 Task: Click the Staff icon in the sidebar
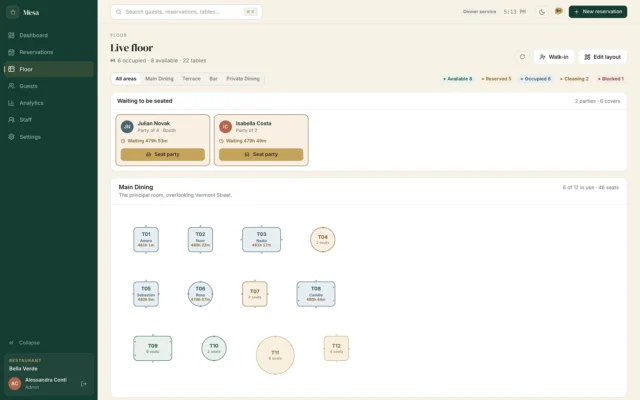click(x=11, y=120)
